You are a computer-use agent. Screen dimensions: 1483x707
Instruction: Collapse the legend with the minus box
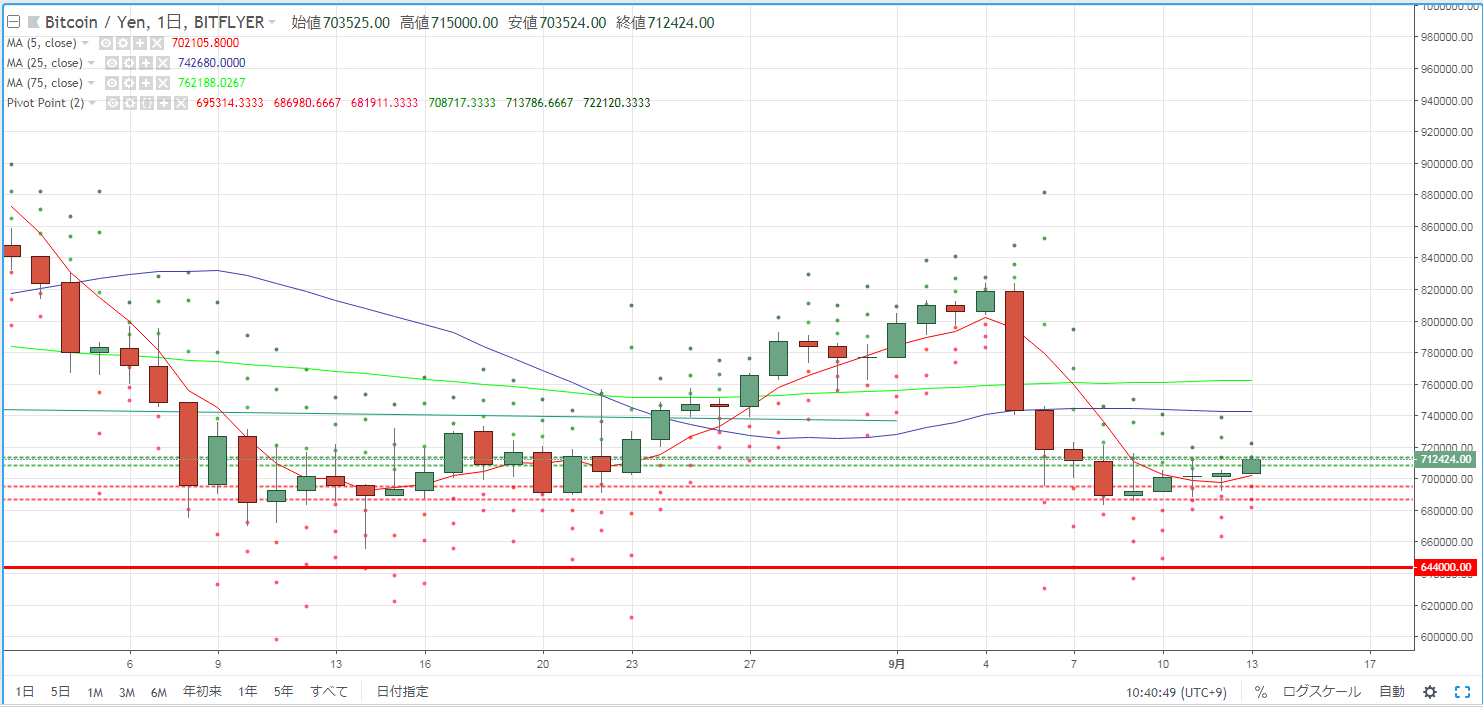[x=13, y=22]
